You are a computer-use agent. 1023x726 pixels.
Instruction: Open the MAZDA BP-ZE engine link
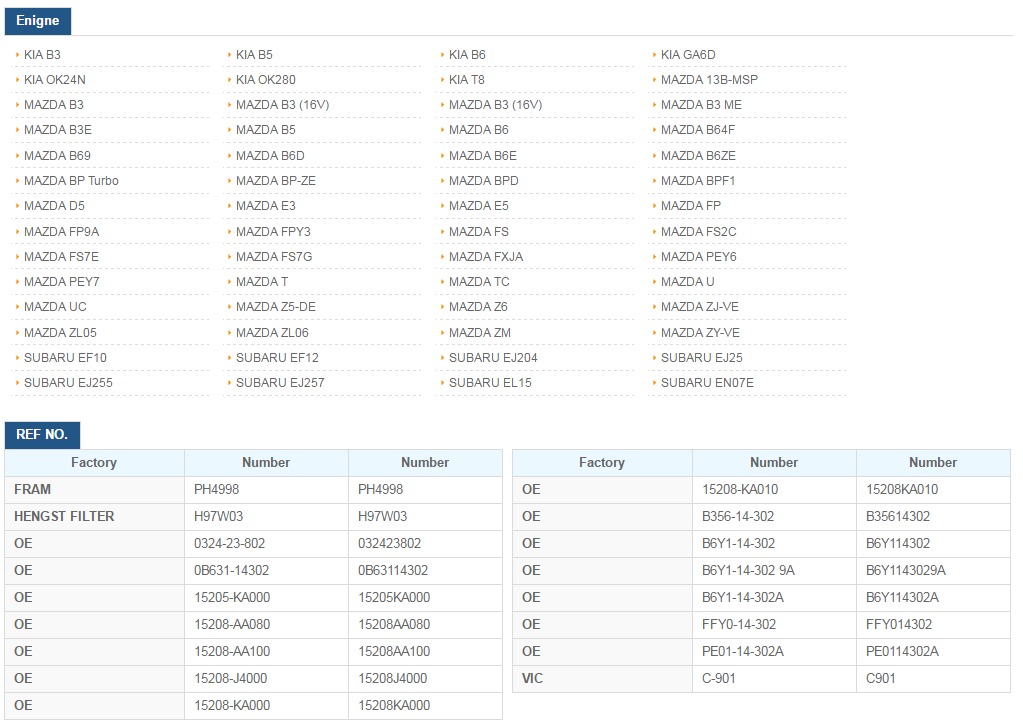tap(276, 181)
